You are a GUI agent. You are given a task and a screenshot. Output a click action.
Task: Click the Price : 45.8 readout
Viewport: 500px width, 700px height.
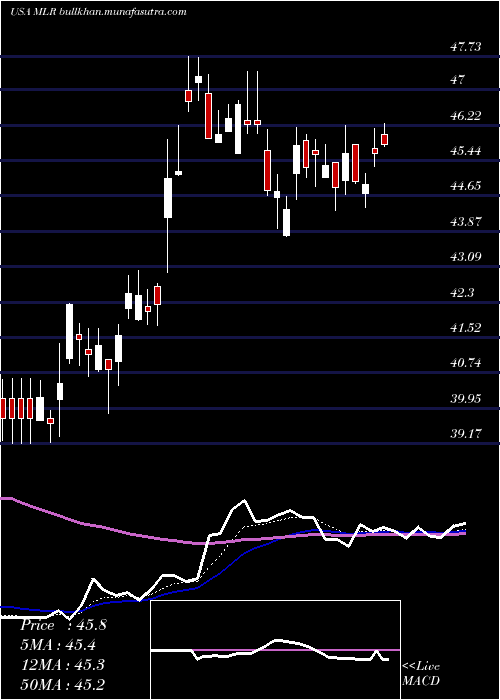pyautogui.click(x=63, y=625)
